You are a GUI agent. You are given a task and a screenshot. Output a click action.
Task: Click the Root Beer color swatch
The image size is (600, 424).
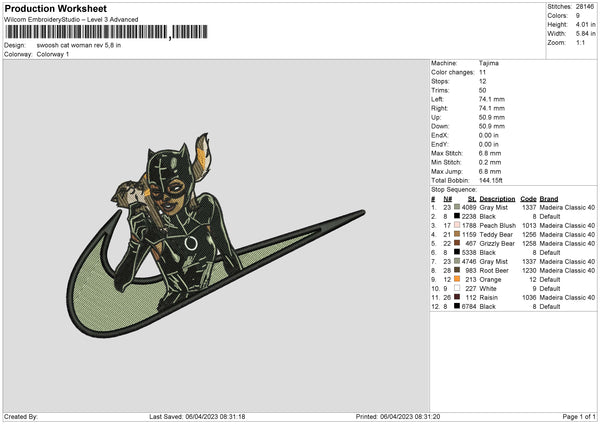click(457, 270)
